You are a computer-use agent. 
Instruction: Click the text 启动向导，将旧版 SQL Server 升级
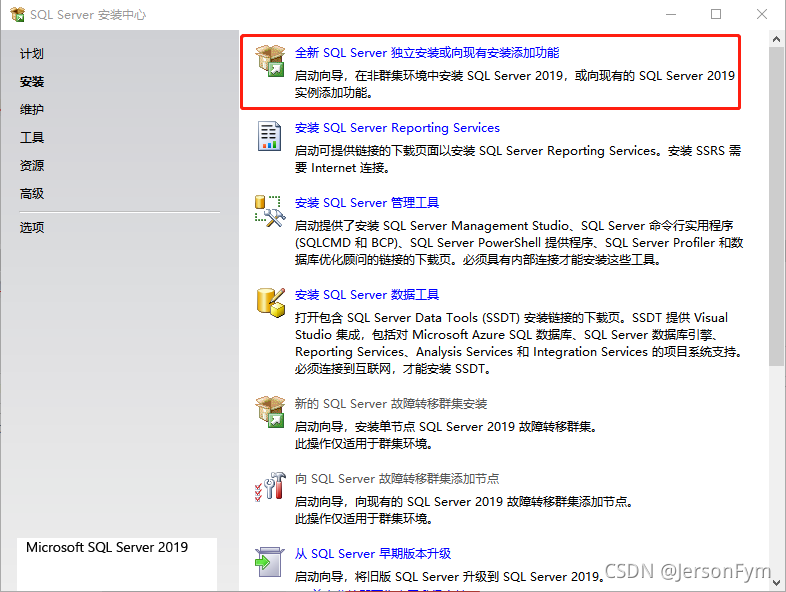pos(449,576)
